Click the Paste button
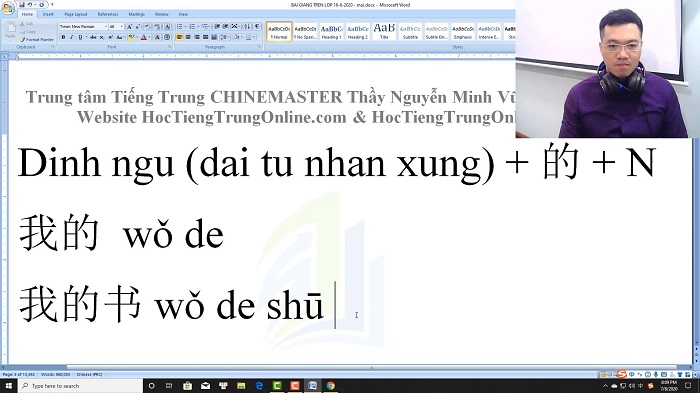 tap(10, 31)
